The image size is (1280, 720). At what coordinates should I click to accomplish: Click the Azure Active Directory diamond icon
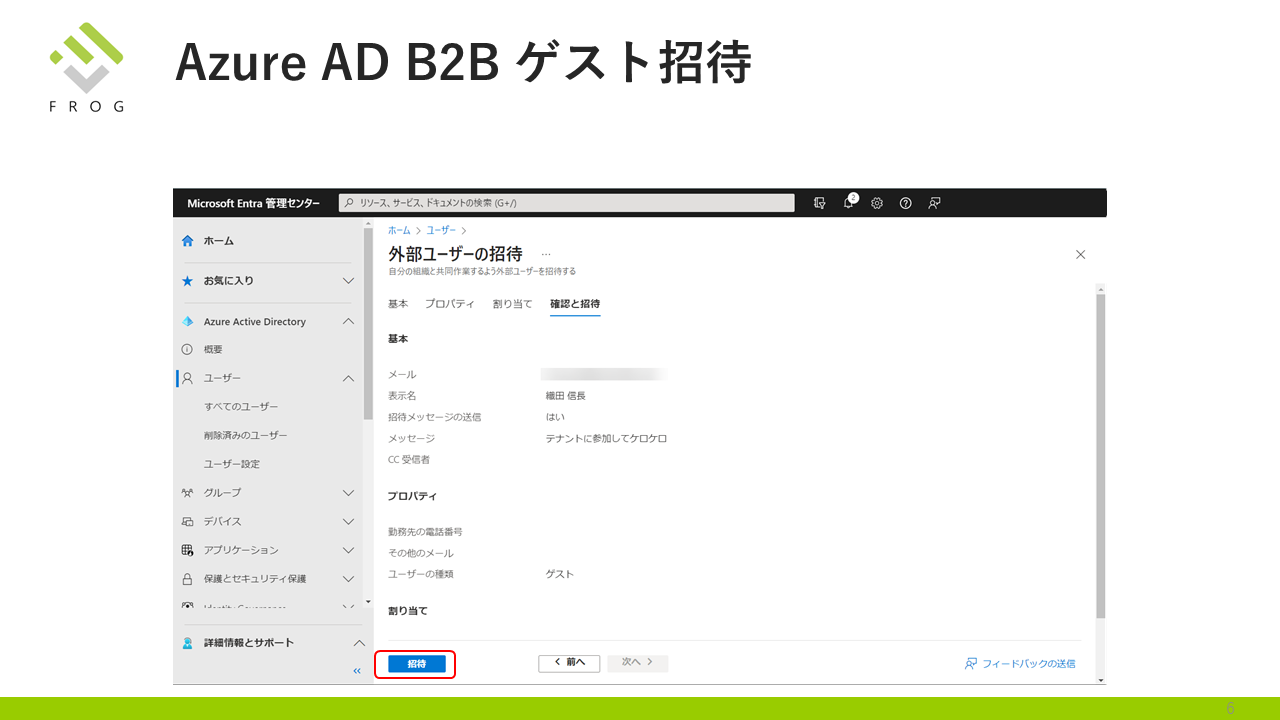187,322
